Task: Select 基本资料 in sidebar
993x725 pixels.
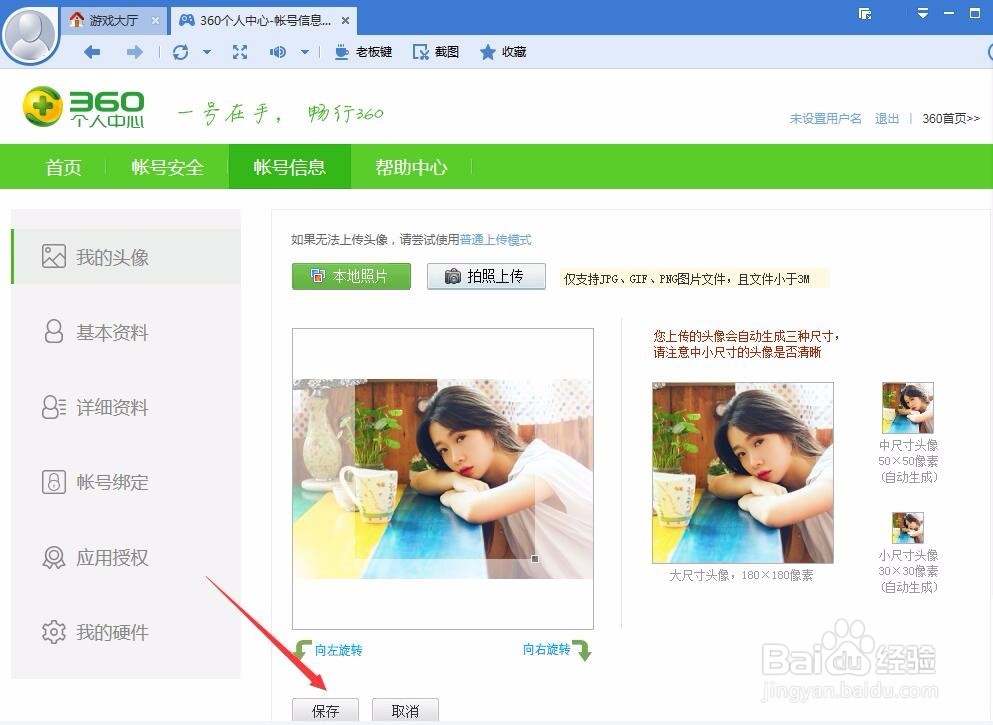Action: tap(127, 332)
